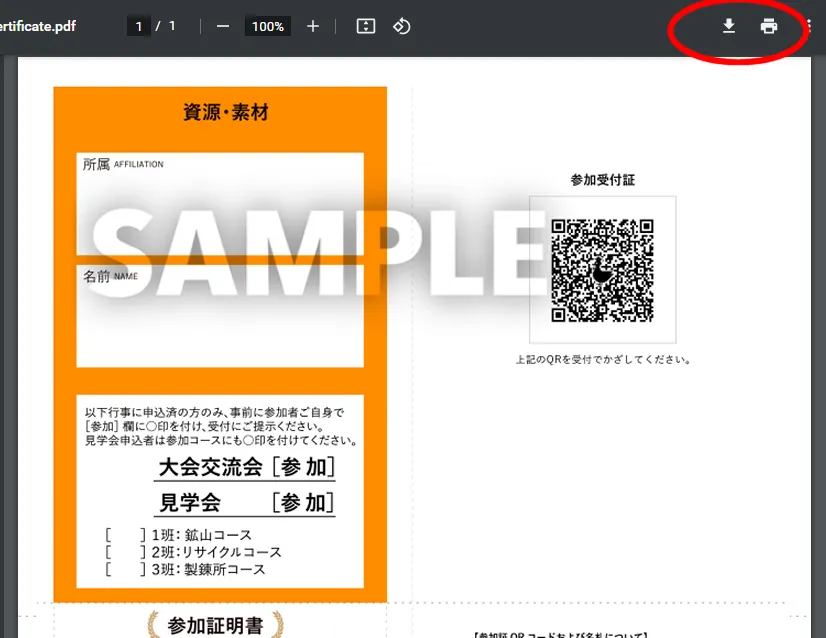Toggle the fit to page icon
826x638 pixels.
coord(366,27)
